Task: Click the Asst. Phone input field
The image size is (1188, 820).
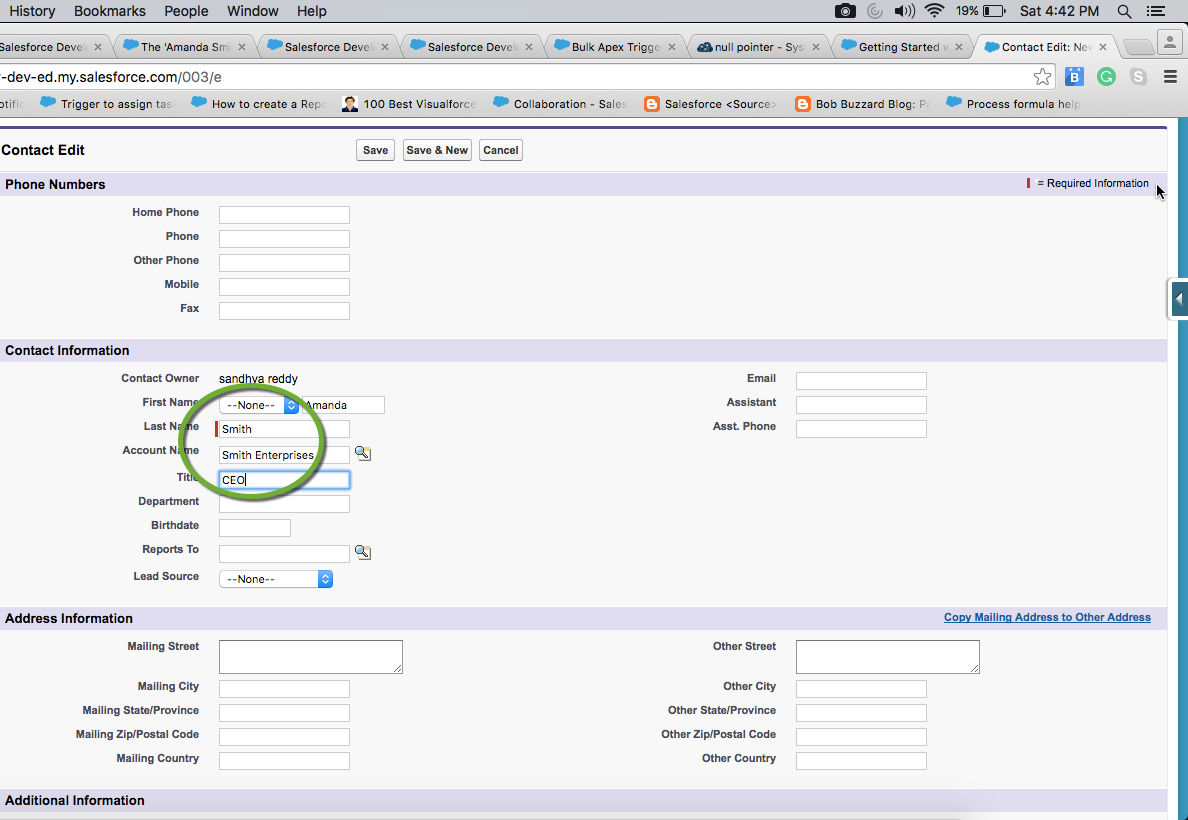Action: [861, 429]
